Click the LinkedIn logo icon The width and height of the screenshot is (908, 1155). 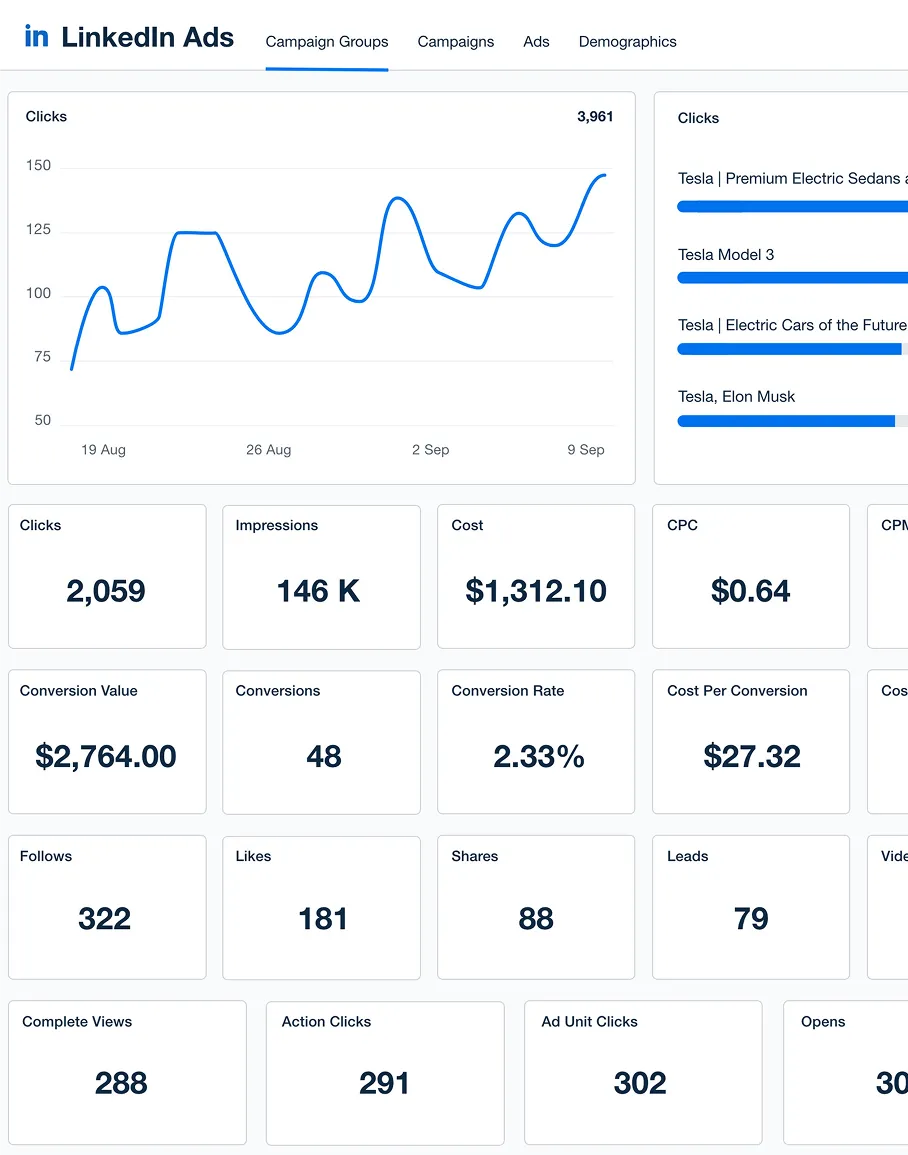36,36
